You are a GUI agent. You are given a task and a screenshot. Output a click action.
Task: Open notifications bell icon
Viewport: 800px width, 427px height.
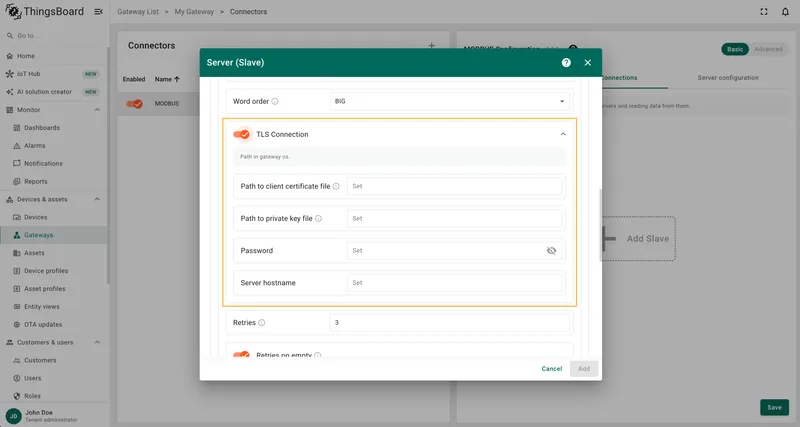click(785, 12)
